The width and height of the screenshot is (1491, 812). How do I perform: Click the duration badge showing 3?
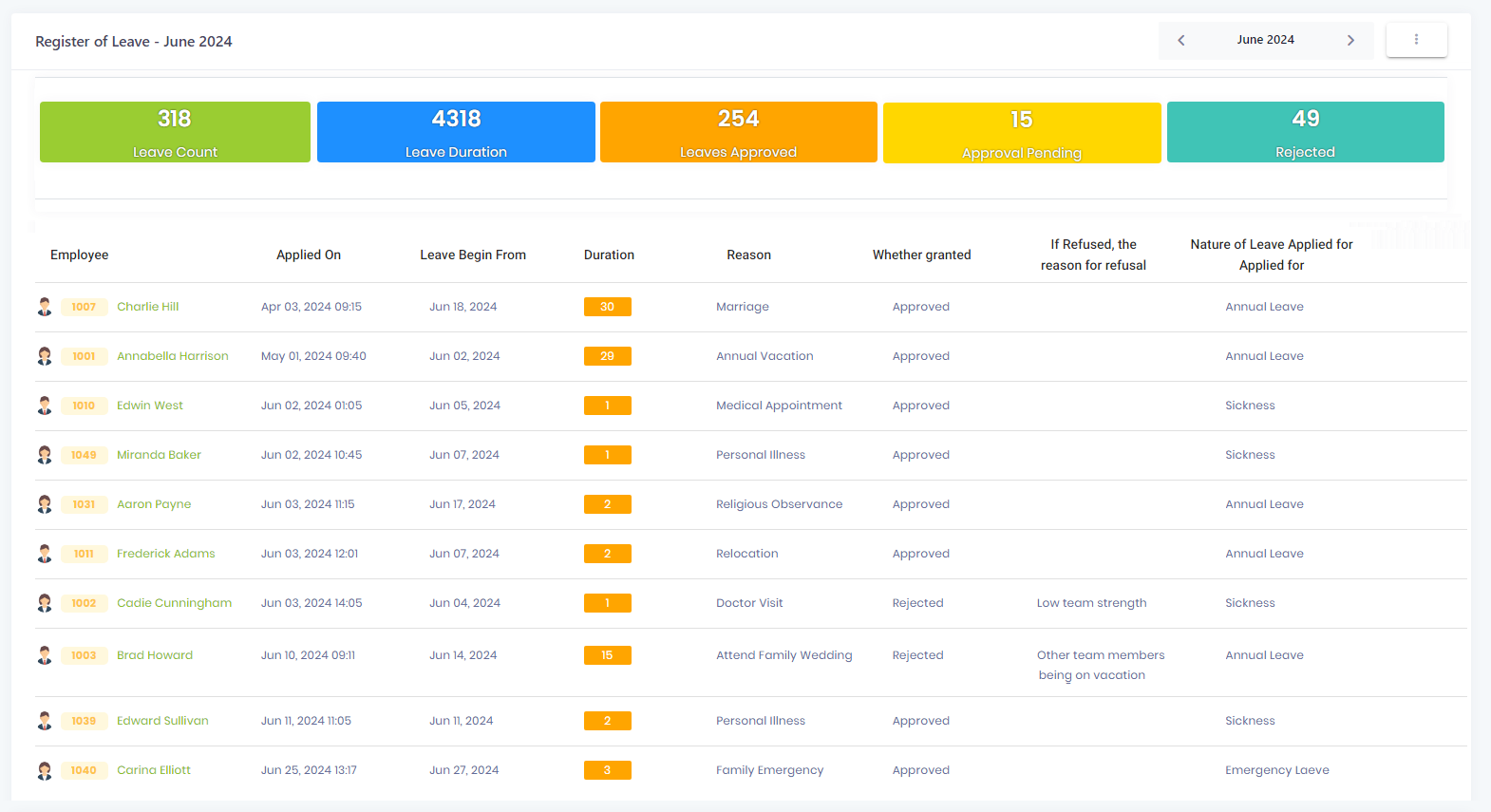tap(608, 770)
